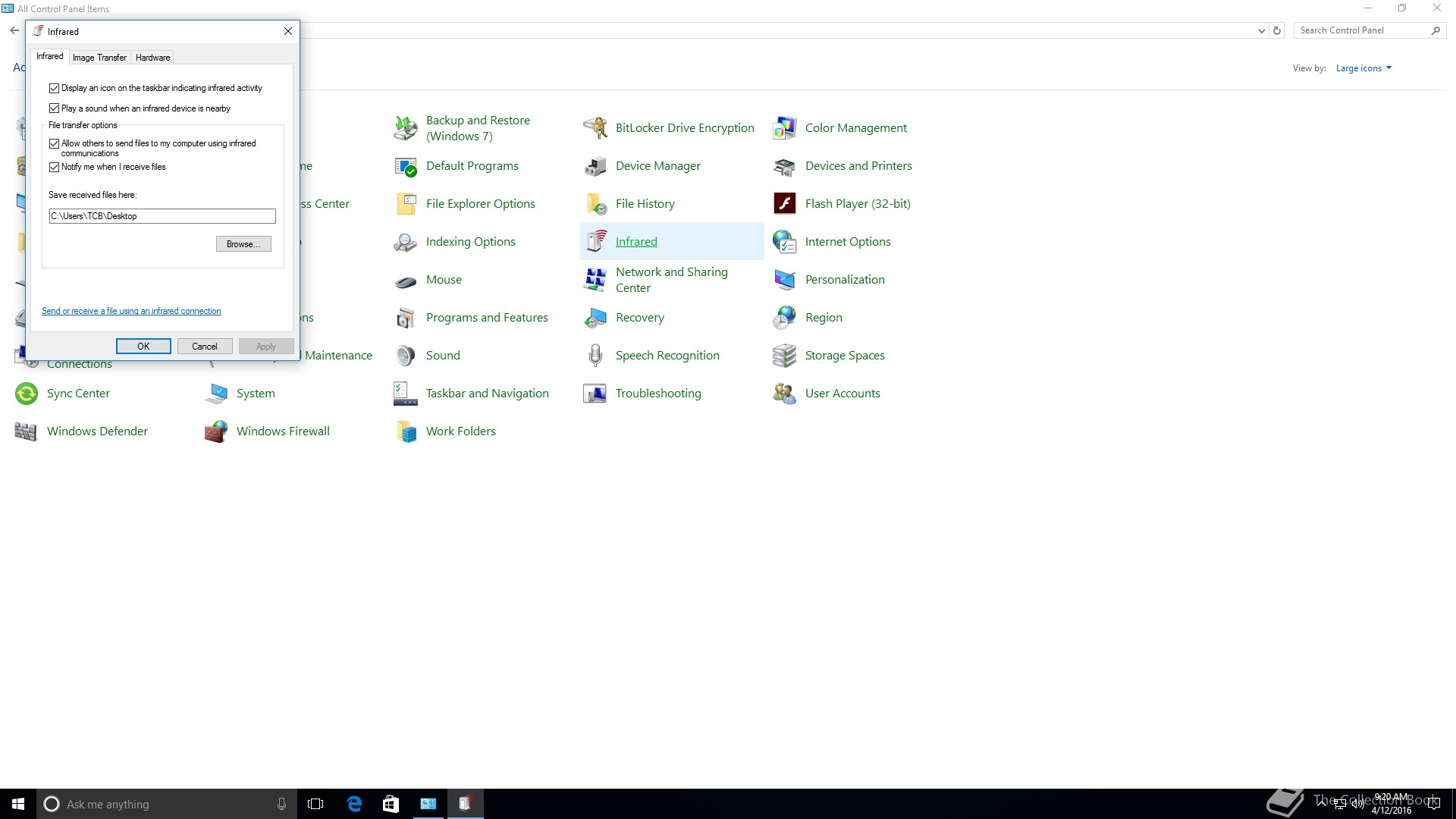Open the address bar history dropdown arrow
The height and width of the screenshot is (819, 1456).
coord(1261,31)
